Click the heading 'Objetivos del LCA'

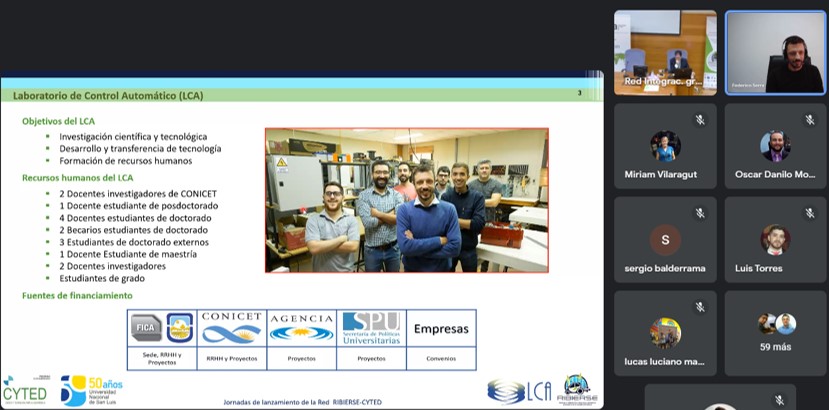58,121
